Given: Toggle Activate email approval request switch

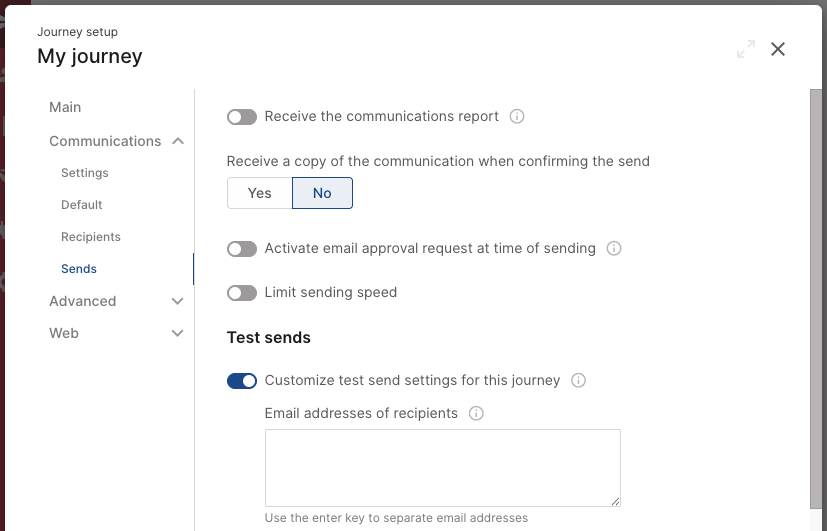Looking at the screenshot, I should [x=242, y=248].
